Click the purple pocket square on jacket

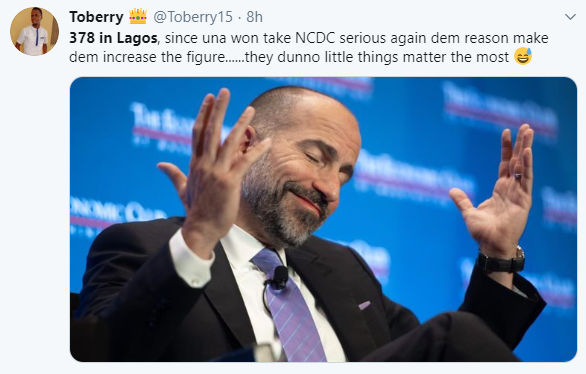(364, 305)
